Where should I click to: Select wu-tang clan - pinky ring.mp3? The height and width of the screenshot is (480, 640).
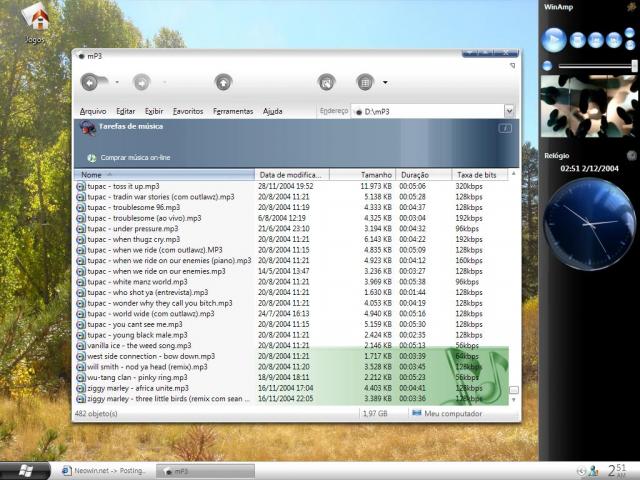pyautogui.click(x=137, y=378)
